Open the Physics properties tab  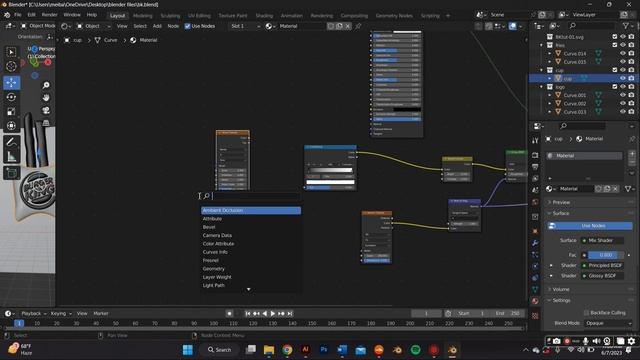(x=535, y=267)
